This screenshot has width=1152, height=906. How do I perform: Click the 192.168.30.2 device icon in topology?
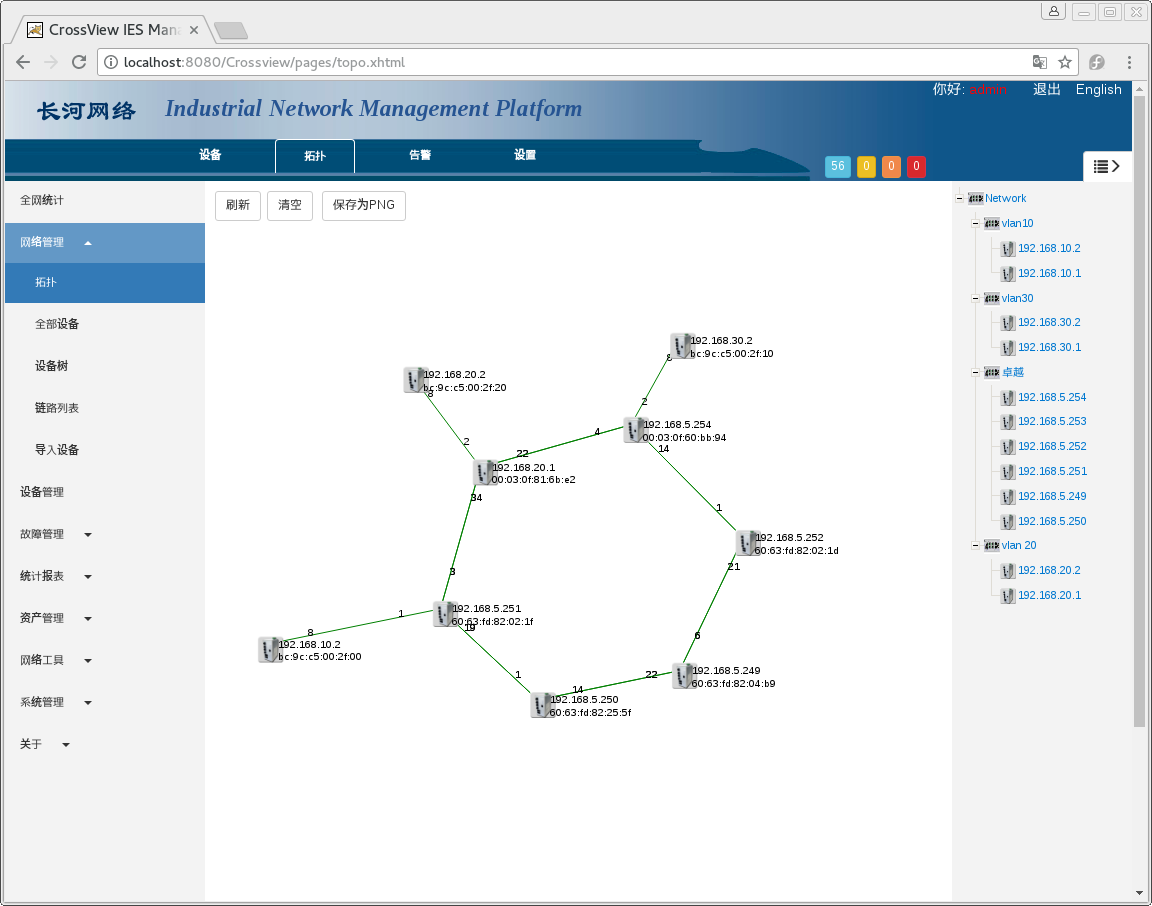click(681, 346)
